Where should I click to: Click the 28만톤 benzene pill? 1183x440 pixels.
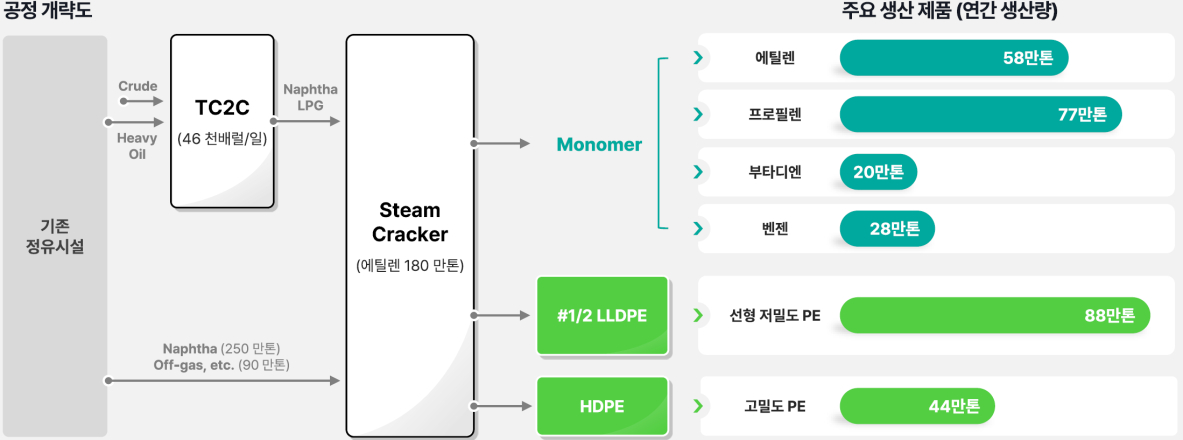click(887, 229)
